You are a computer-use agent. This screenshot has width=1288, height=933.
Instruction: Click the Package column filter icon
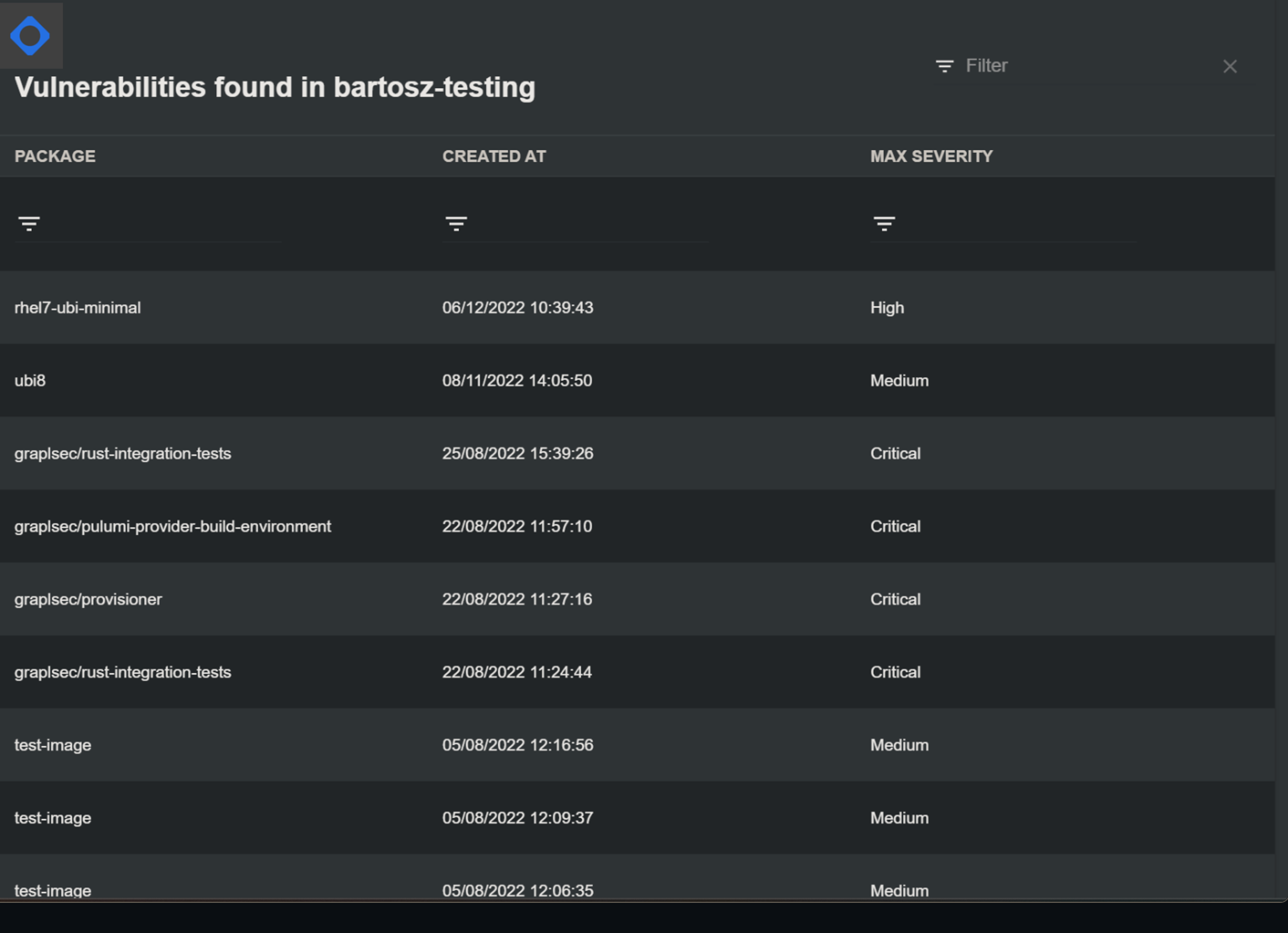29,223
